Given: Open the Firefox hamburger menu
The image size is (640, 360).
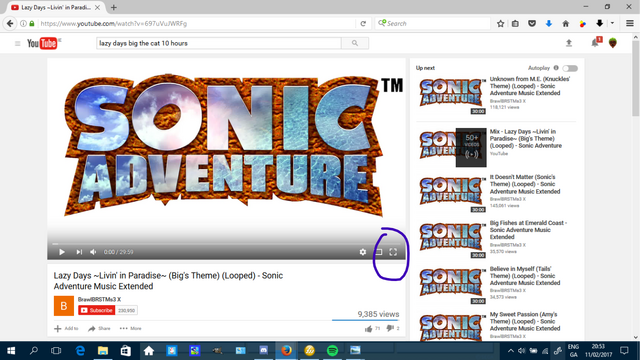Looking at the screenshot, I should pos(630,24).
